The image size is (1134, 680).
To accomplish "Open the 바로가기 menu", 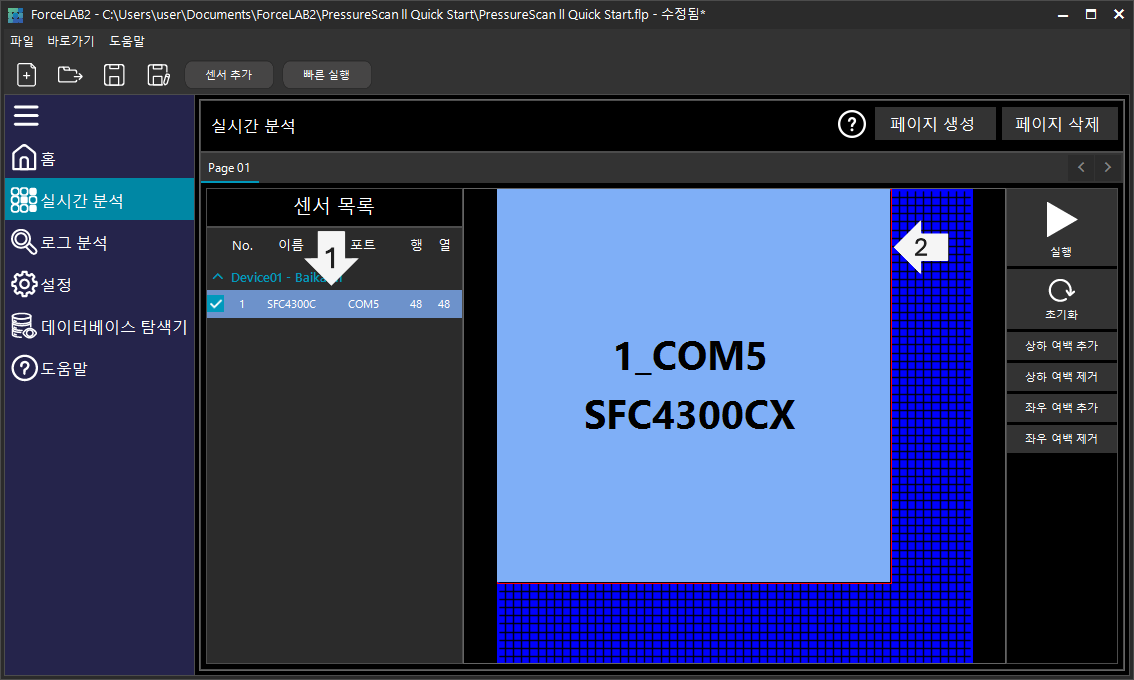I will click(x=71, y=41).
